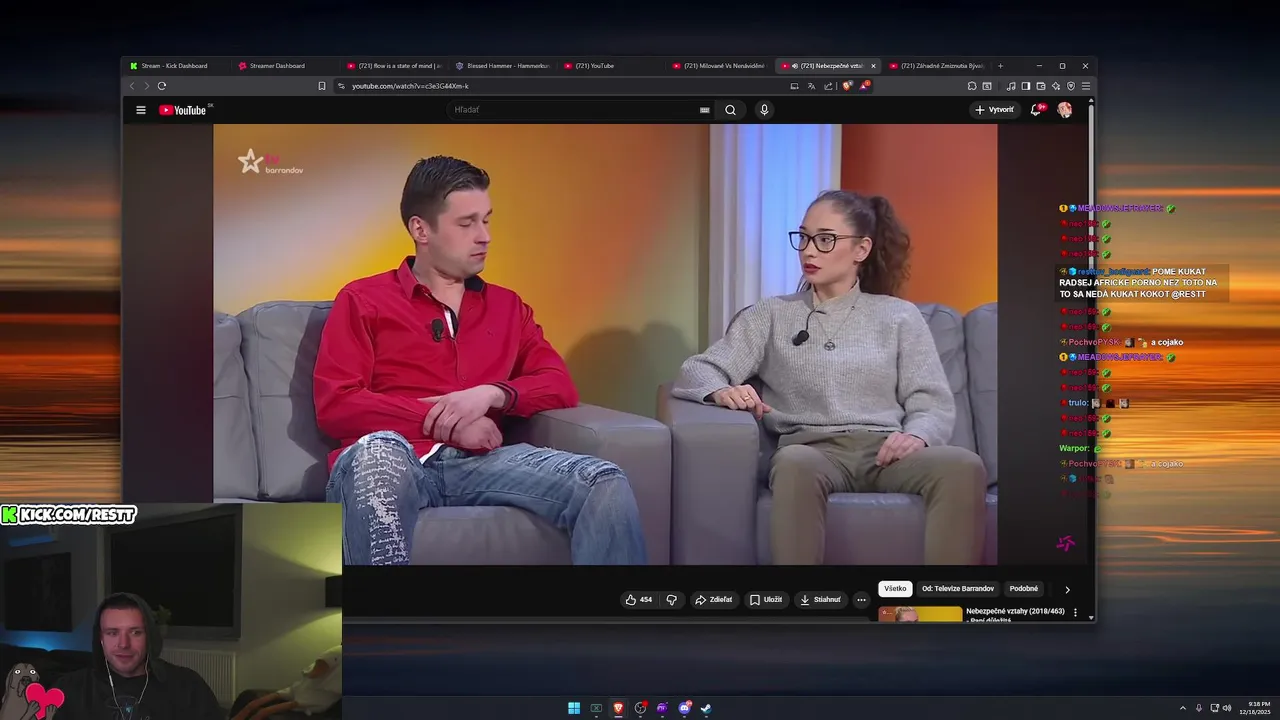Open the YouTube account avatar menu
The width and height of the screenshot is (1280, 720).
1064,110
